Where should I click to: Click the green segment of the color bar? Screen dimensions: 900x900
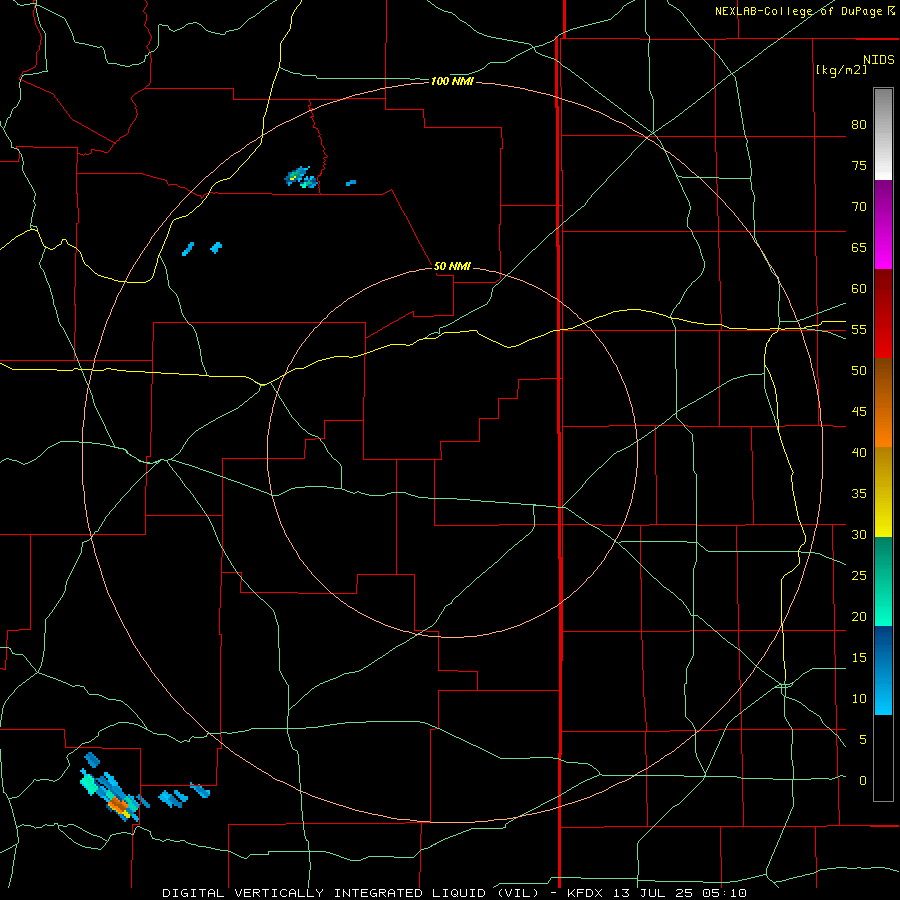tap(883, 581)
